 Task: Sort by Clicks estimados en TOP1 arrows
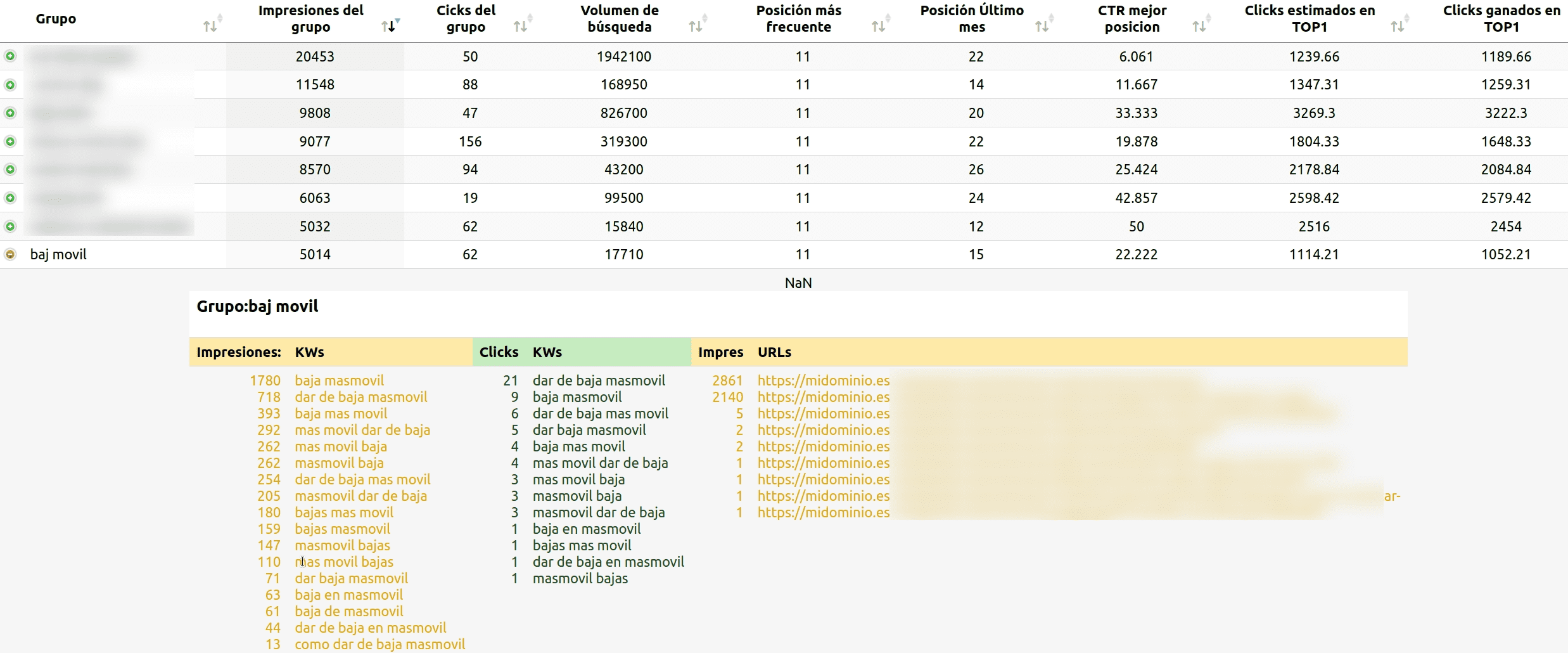(x=1399, y=24)
